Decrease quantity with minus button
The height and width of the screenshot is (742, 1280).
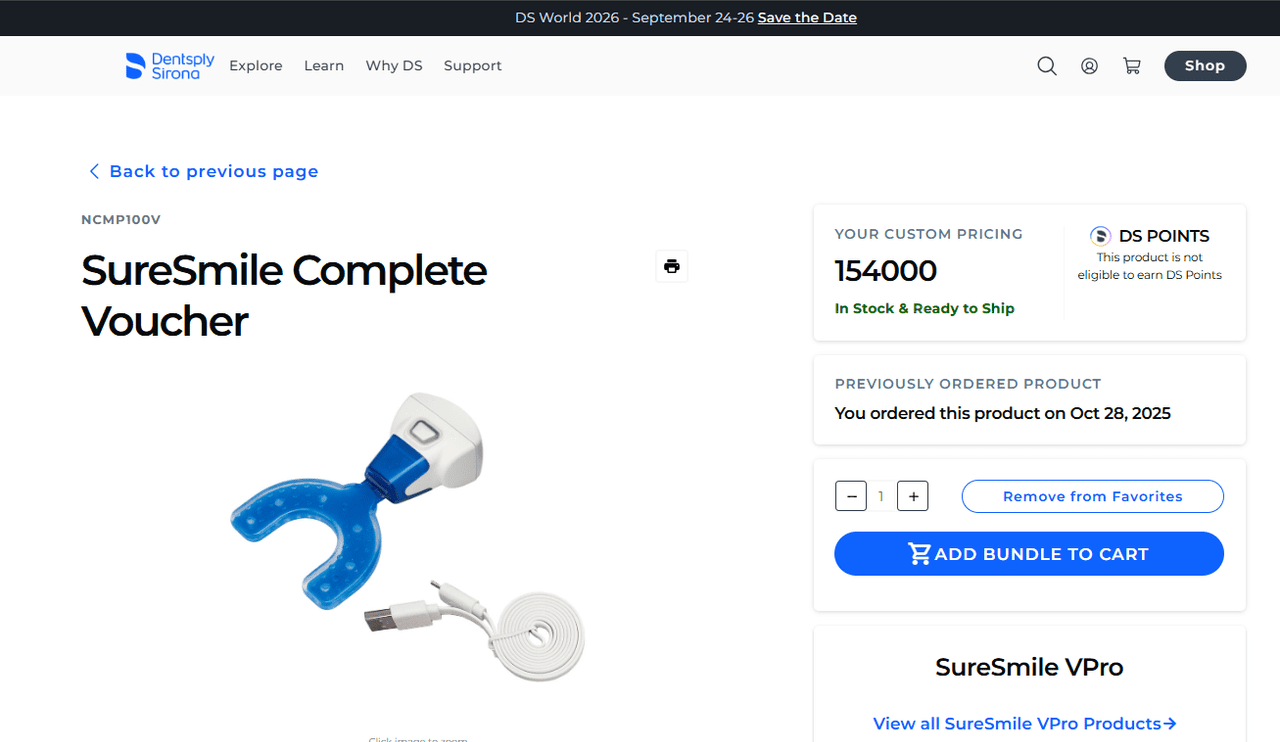coord(851,496)
